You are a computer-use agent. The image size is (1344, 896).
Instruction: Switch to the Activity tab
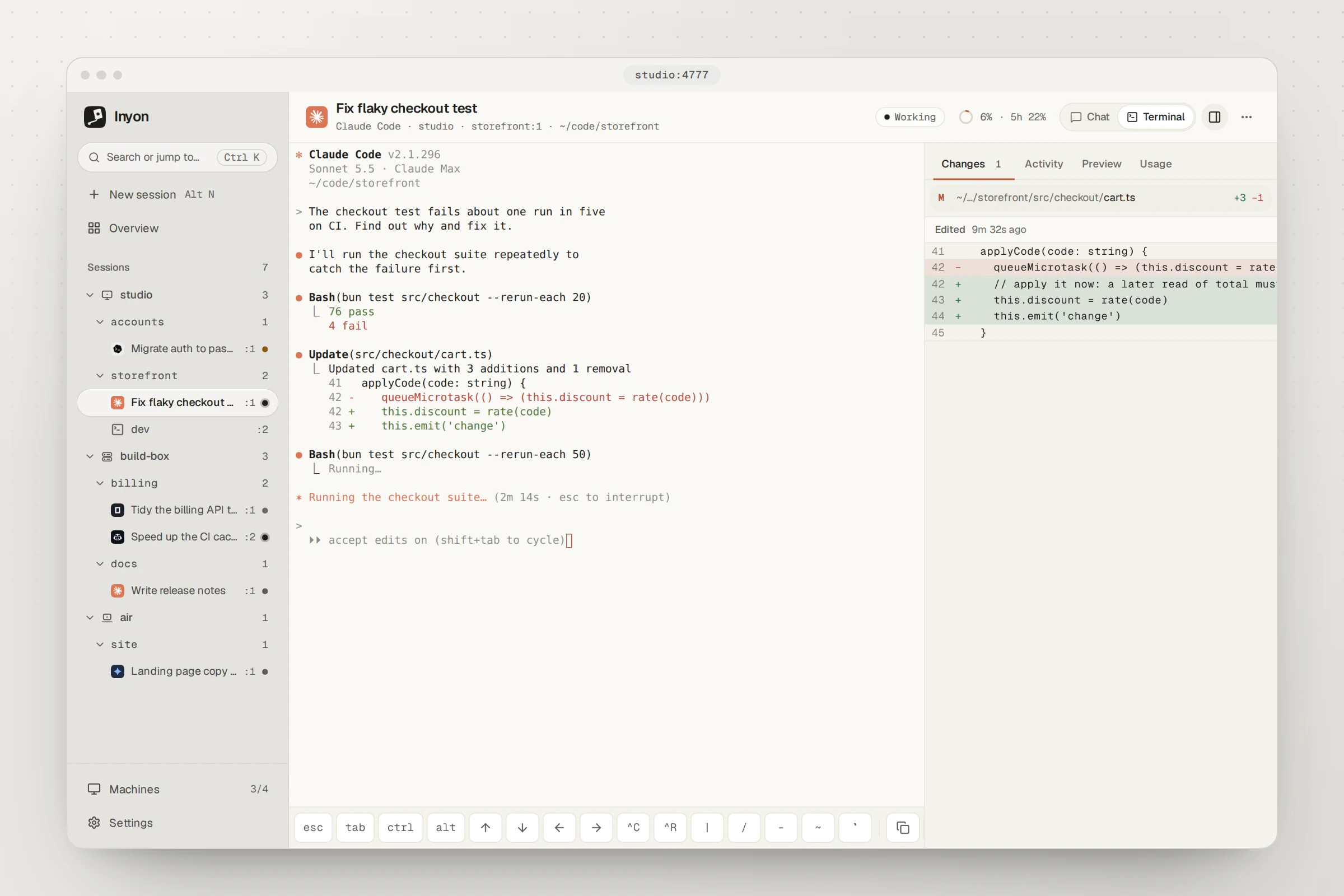[x=1043, y=164]
